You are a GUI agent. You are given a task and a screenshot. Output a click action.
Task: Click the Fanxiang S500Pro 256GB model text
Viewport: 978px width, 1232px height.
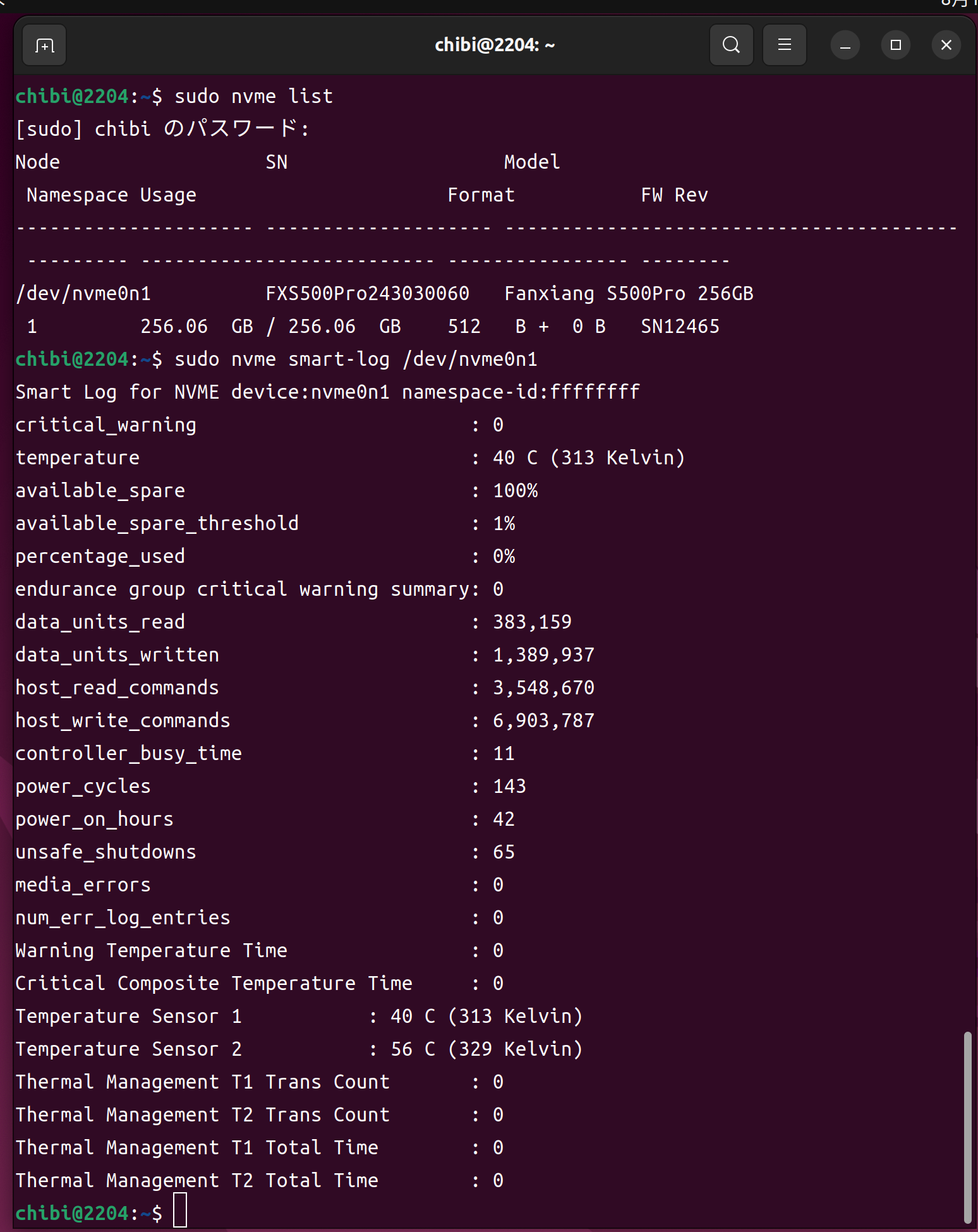(x=628, y=294)
